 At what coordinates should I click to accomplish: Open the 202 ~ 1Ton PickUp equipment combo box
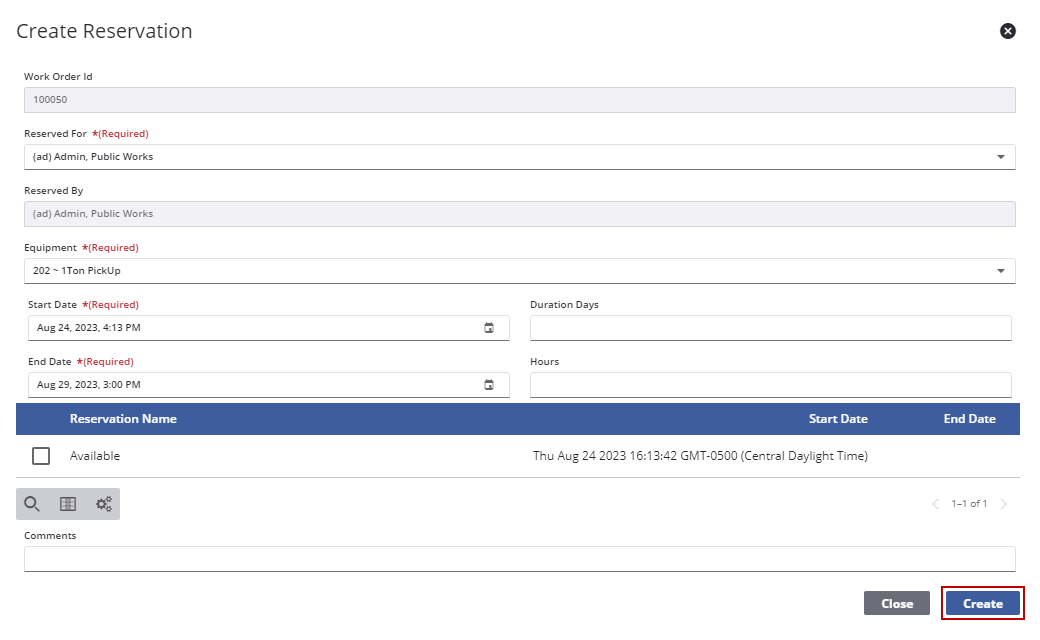tap(519, 271)
